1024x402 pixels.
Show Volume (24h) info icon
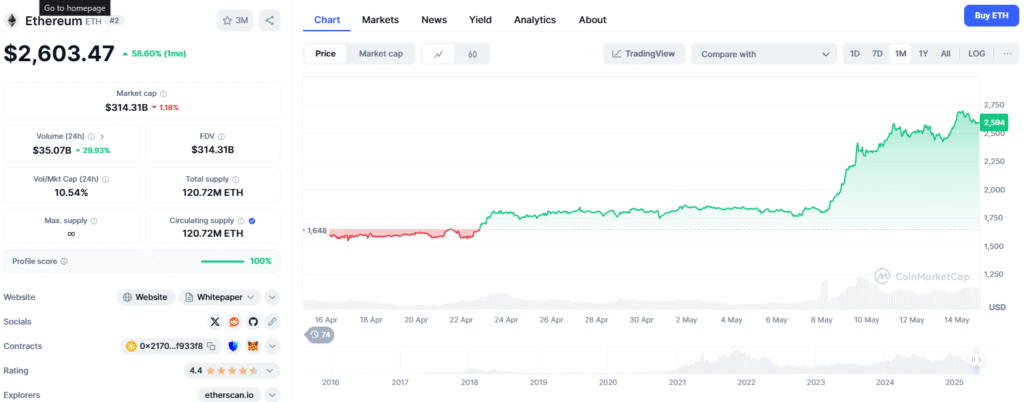(x=91, y=136)
